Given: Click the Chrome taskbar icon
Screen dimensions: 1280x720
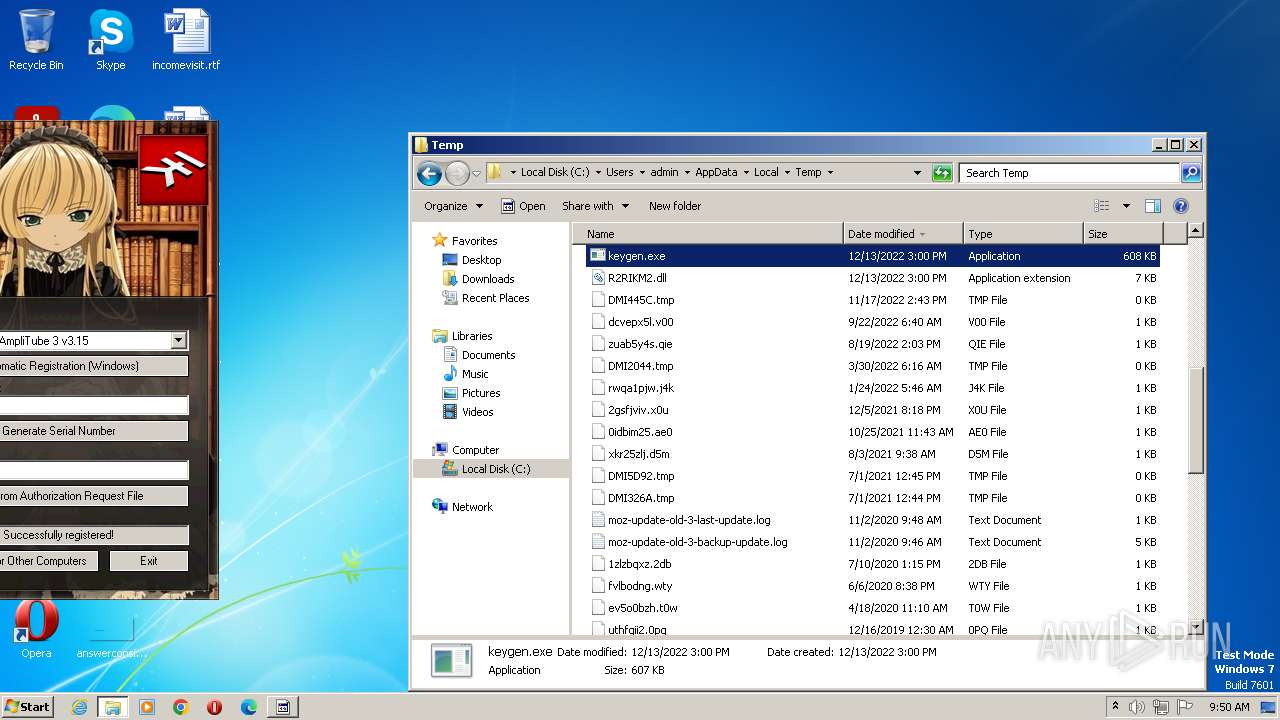Looking at the screenshot, I should (181, 707).
